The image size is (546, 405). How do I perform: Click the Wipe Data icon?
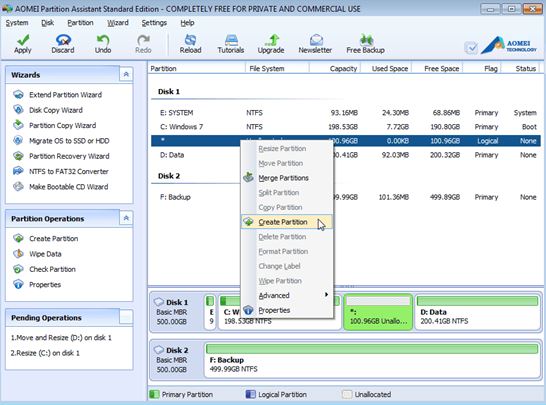pos(18,254)
